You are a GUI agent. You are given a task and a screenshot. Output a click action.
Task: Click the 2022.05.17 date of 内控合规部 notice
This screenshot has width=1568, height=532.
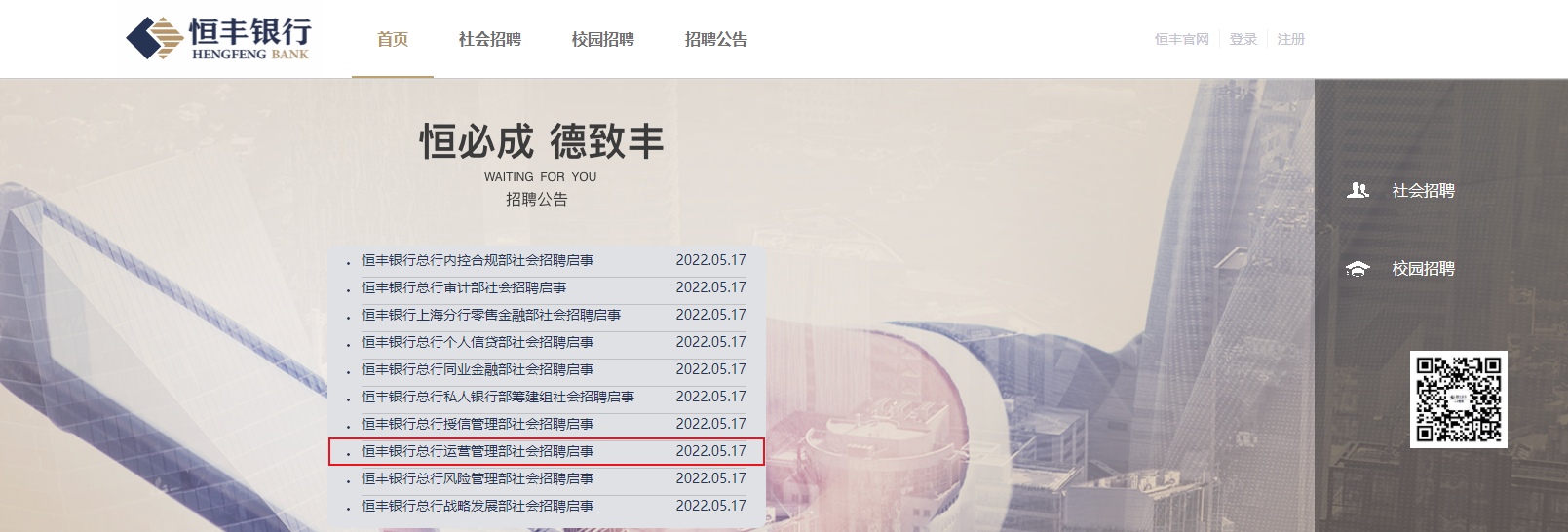pos(711,260)
